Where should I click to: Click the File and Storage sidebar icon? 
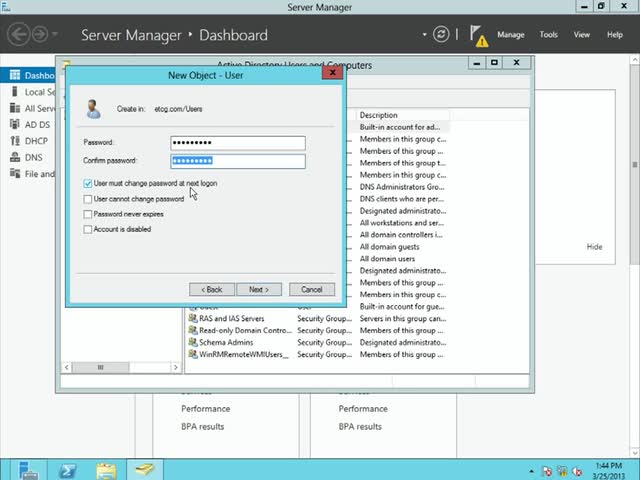15,173
